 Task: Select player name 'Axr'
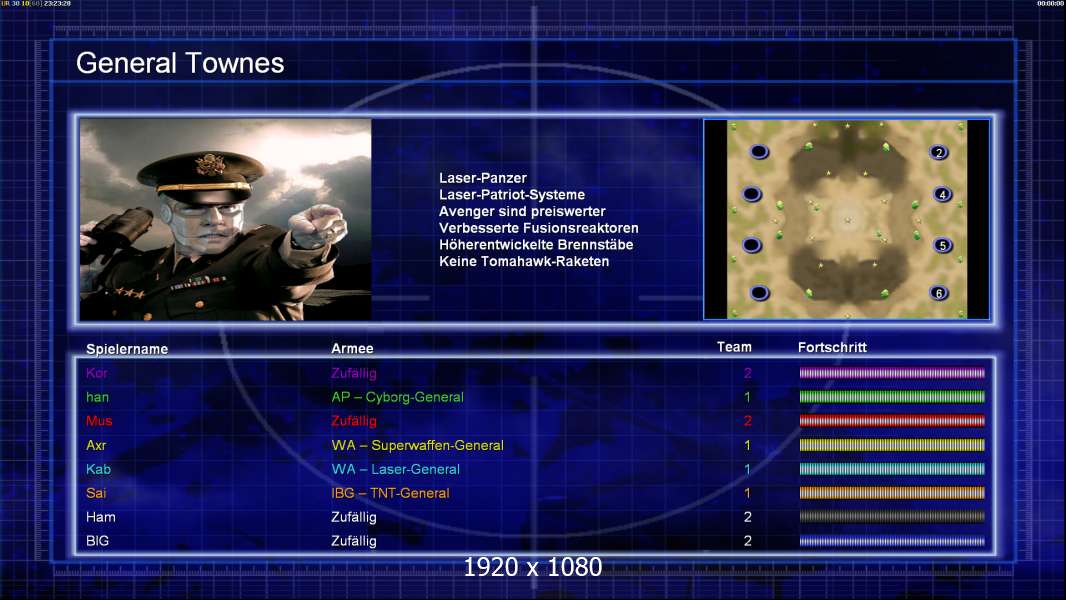[x=96, y=445]
